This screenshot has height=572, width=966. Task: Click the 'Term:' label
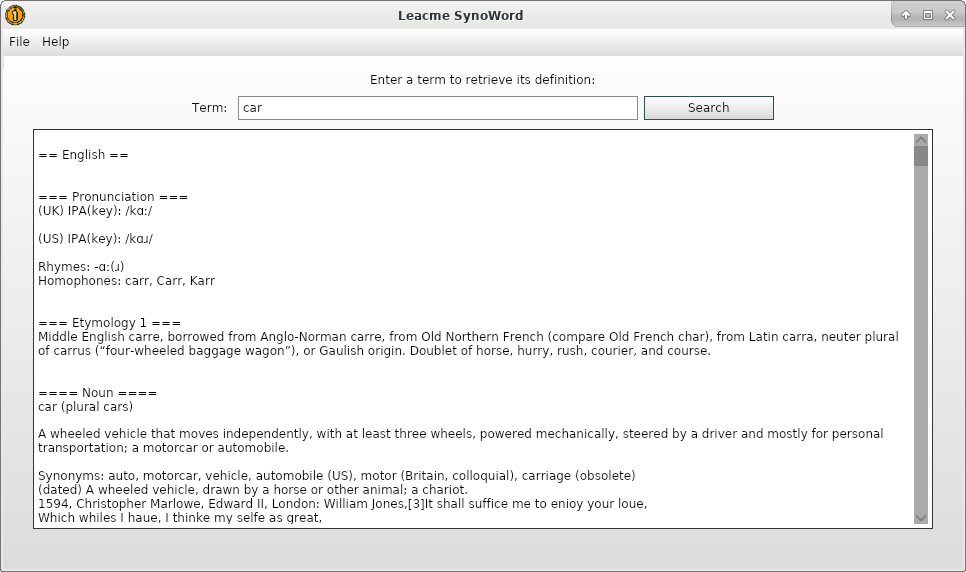(209, 108)
